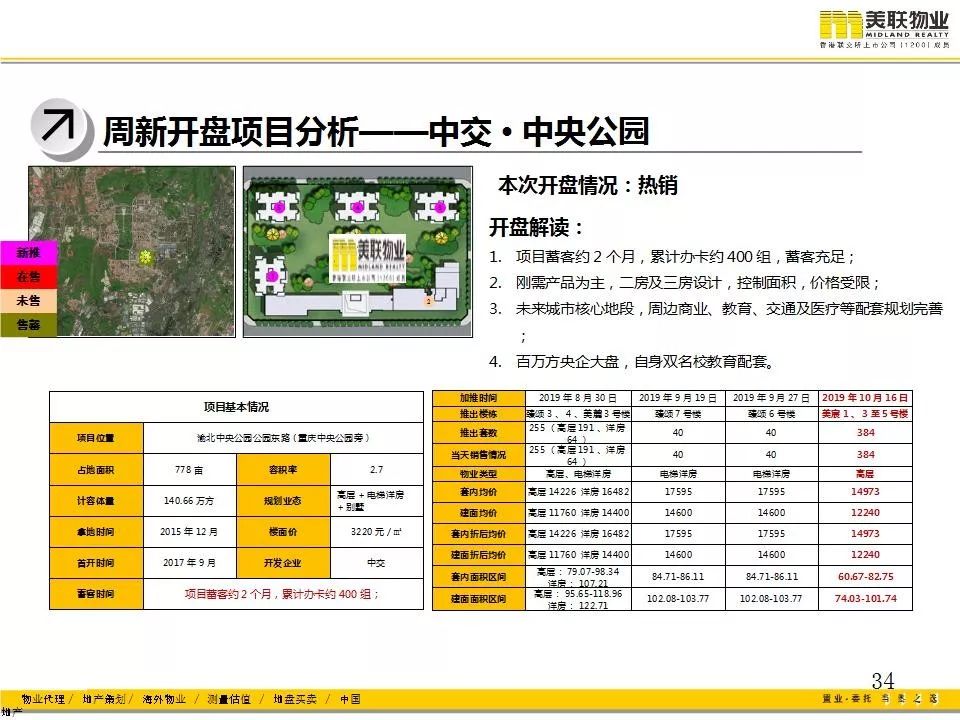Click the page number 34
This screenshot has height=720, width=960.
click(883, 681)
